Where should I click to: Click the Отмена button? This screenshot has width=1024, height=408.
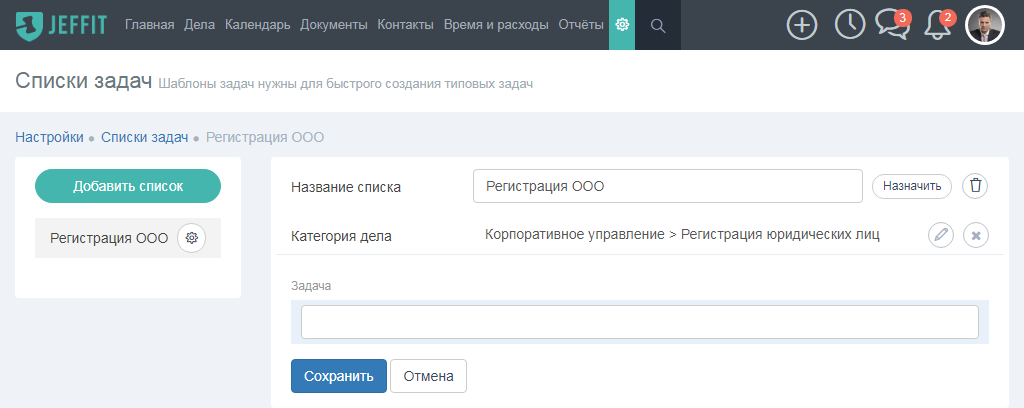coord(428,376)
